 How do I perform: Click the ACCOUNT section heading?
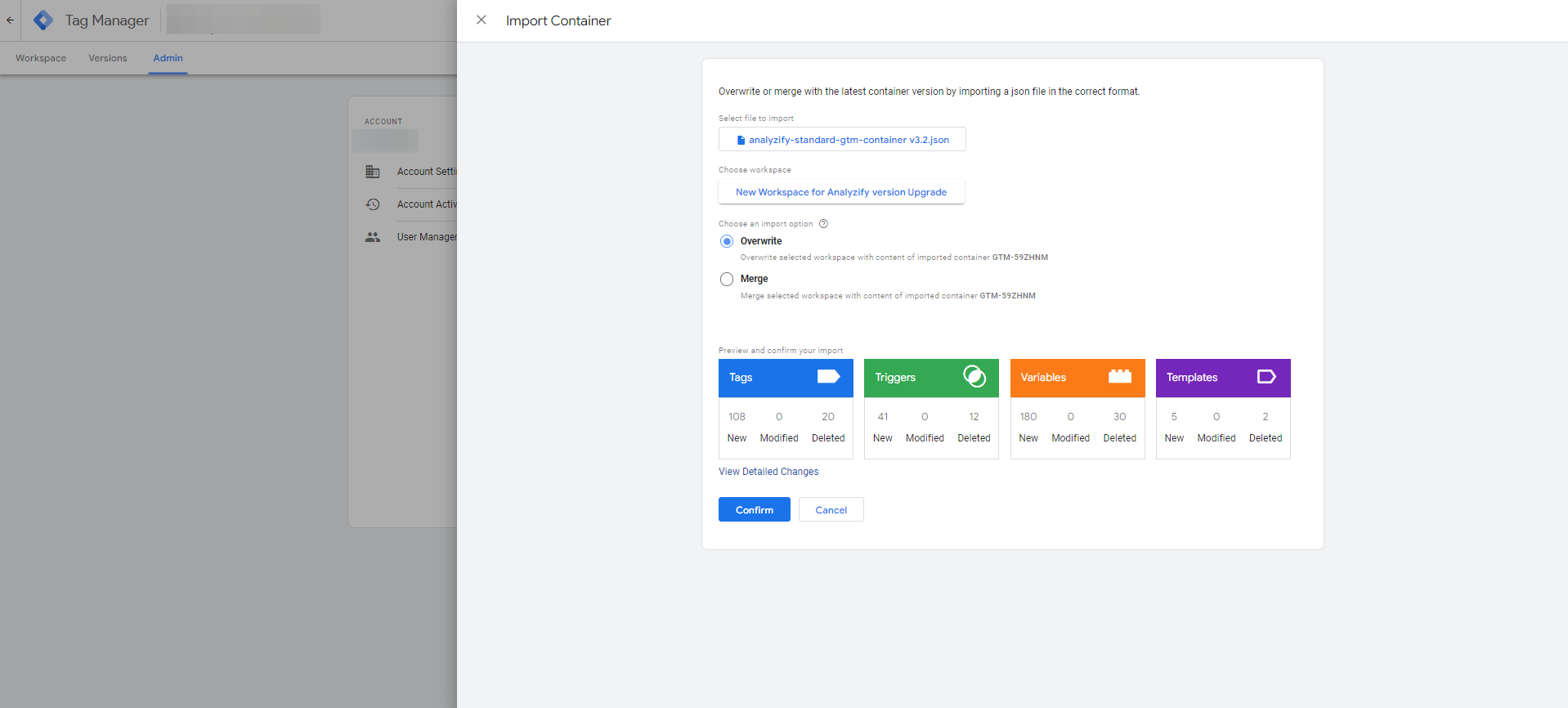point(383,122)
